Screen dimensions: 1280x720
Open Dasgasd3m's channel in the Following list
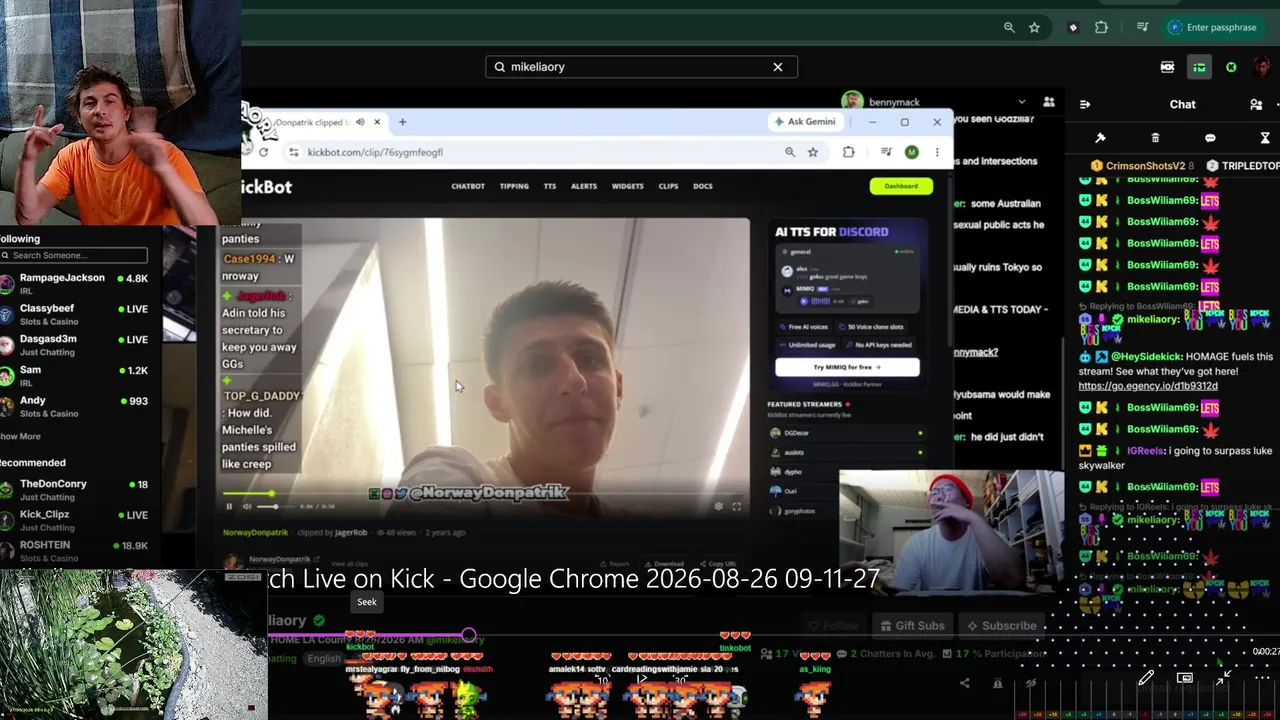click(x=76, y=344)
